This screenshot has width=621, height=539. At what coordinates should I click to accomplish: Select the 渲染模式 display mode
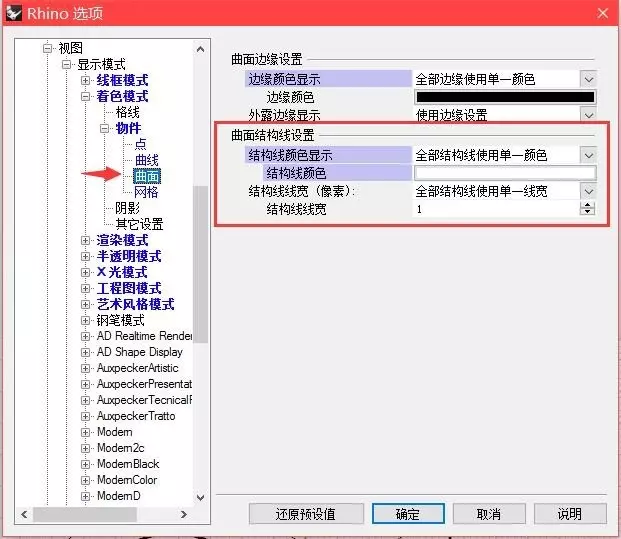click(x=122, y=240)
